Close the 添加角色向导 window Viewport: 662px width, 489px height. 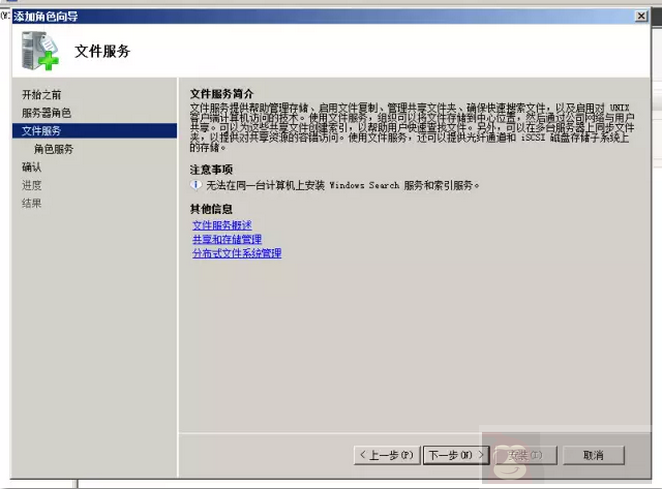[x=641, y=16]
